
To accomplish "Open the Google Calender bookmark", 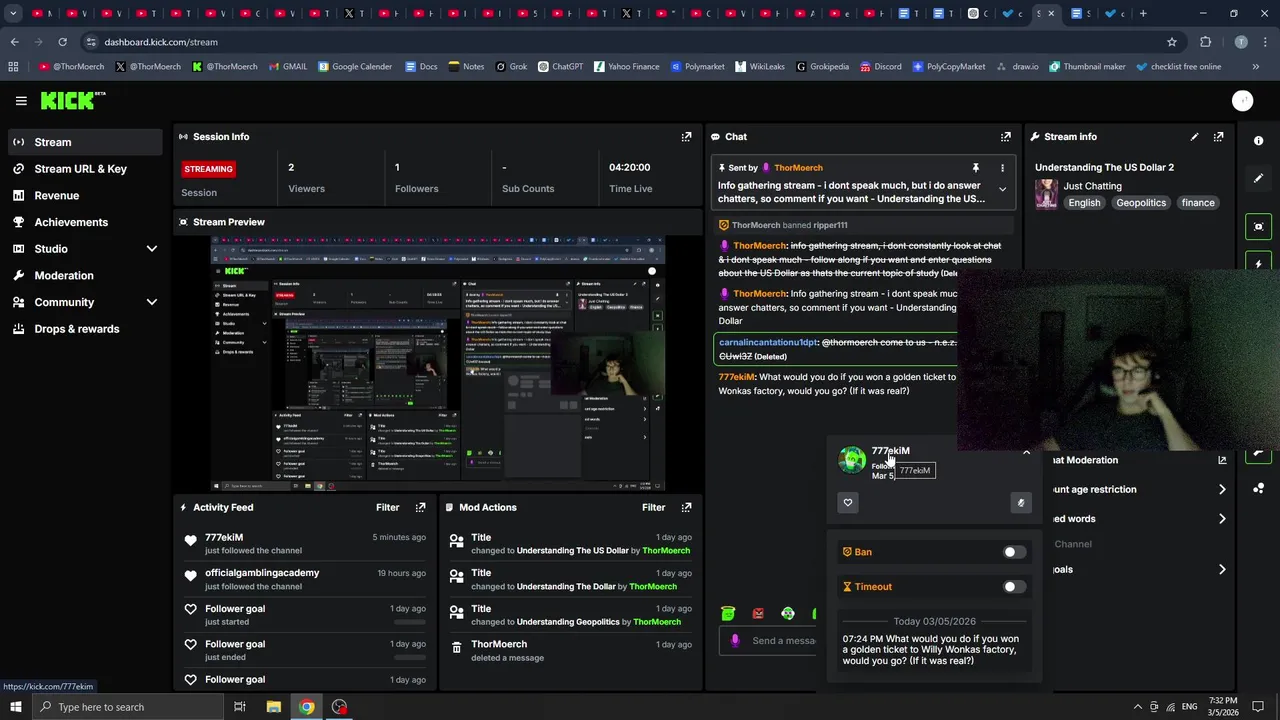I will coord(355,67).
